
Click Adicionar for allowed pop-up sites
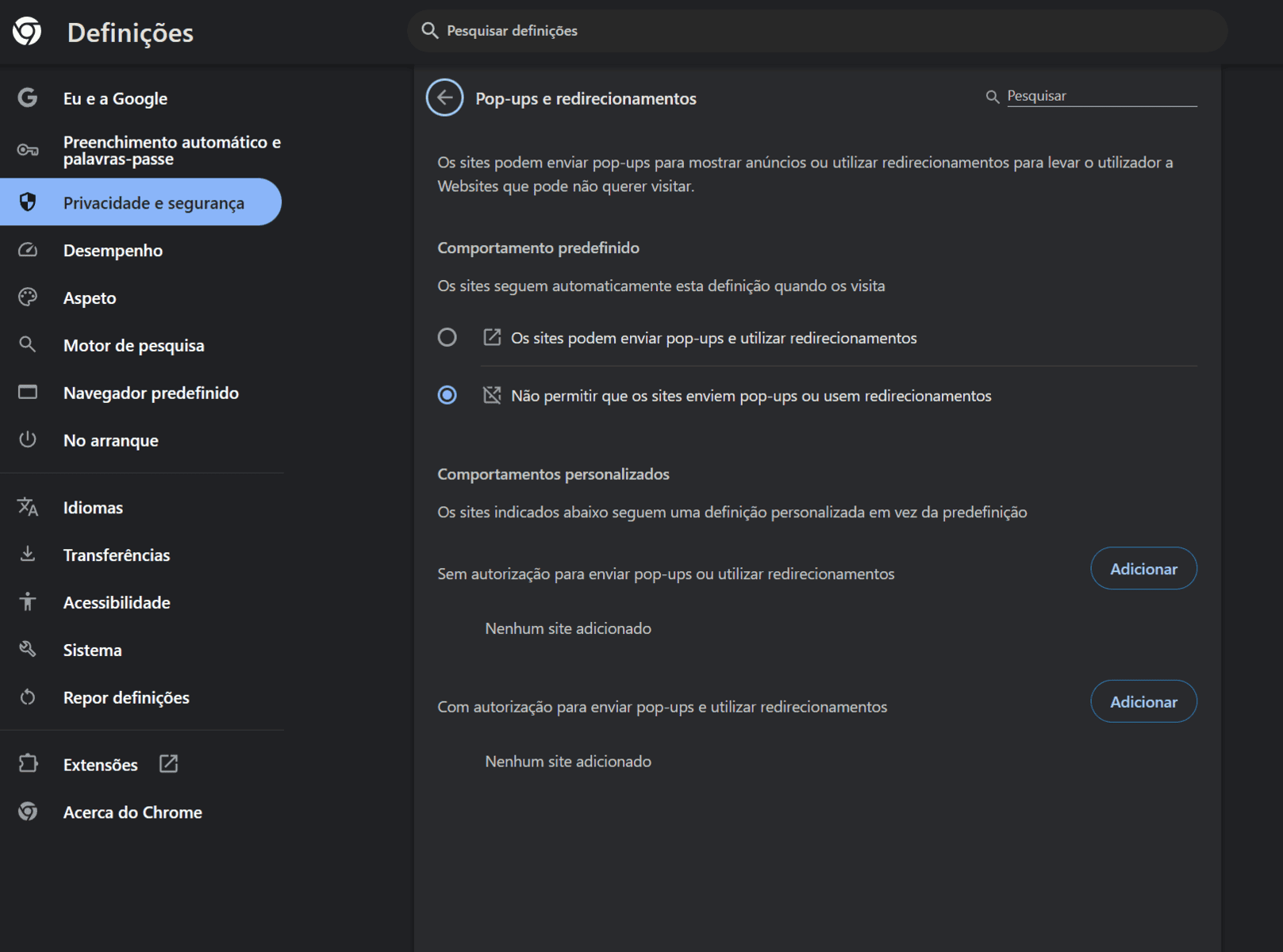point(1143,701)
